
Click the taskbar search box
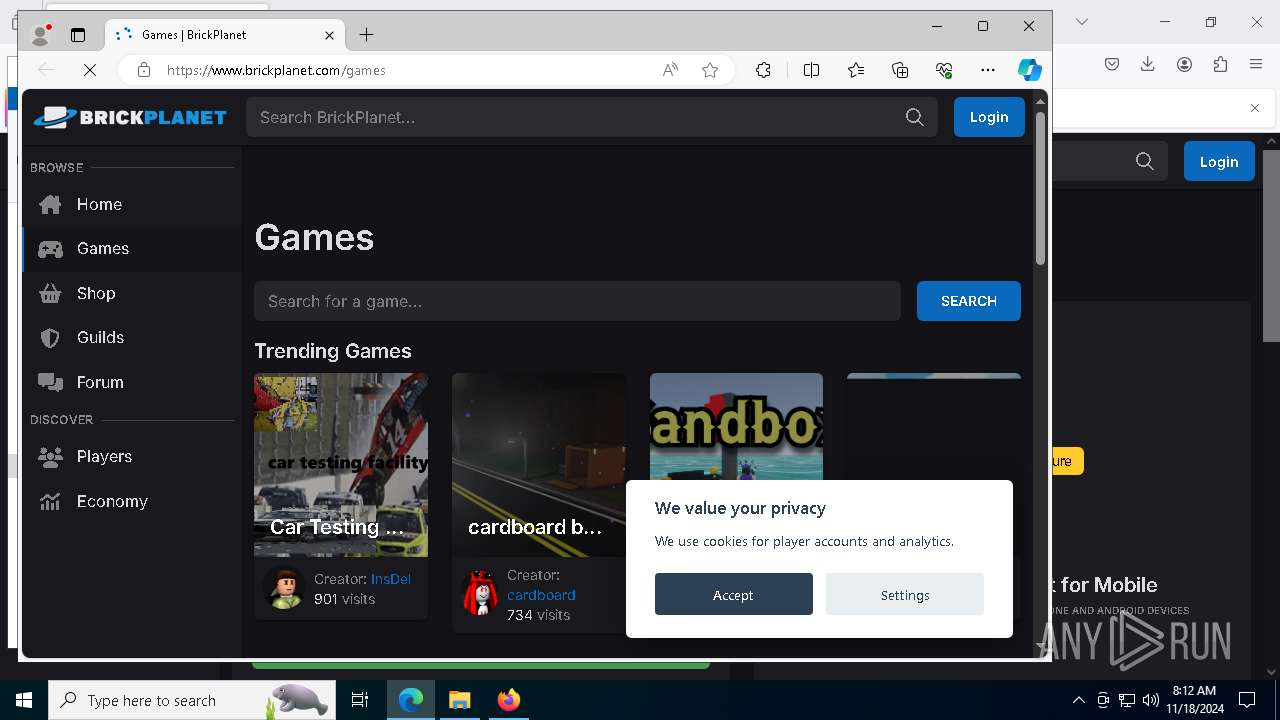coord(192,700)
